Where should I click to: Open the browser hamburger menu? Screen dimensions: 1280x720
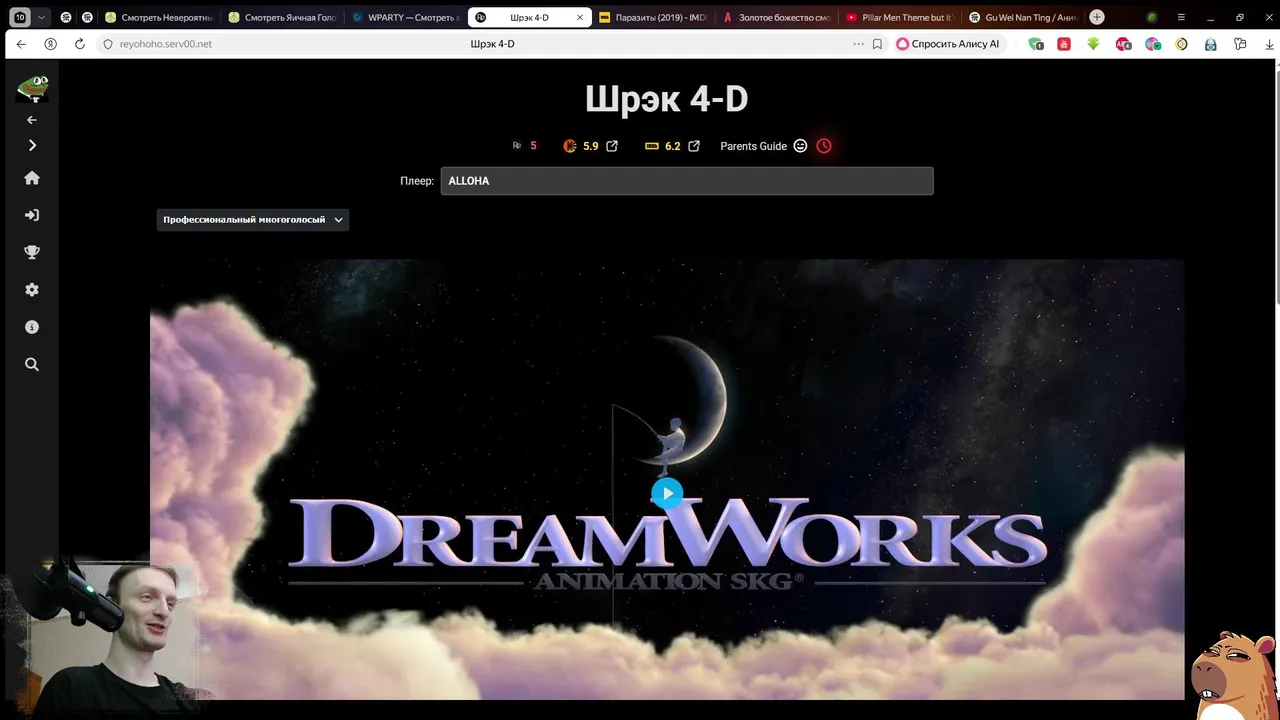pyautogui.click(x=1181, y=17)
